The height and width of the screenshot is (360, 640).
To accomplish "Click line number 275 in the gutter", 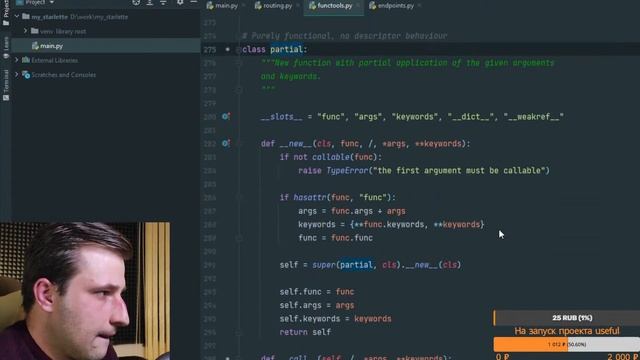I will coord(209,49).
